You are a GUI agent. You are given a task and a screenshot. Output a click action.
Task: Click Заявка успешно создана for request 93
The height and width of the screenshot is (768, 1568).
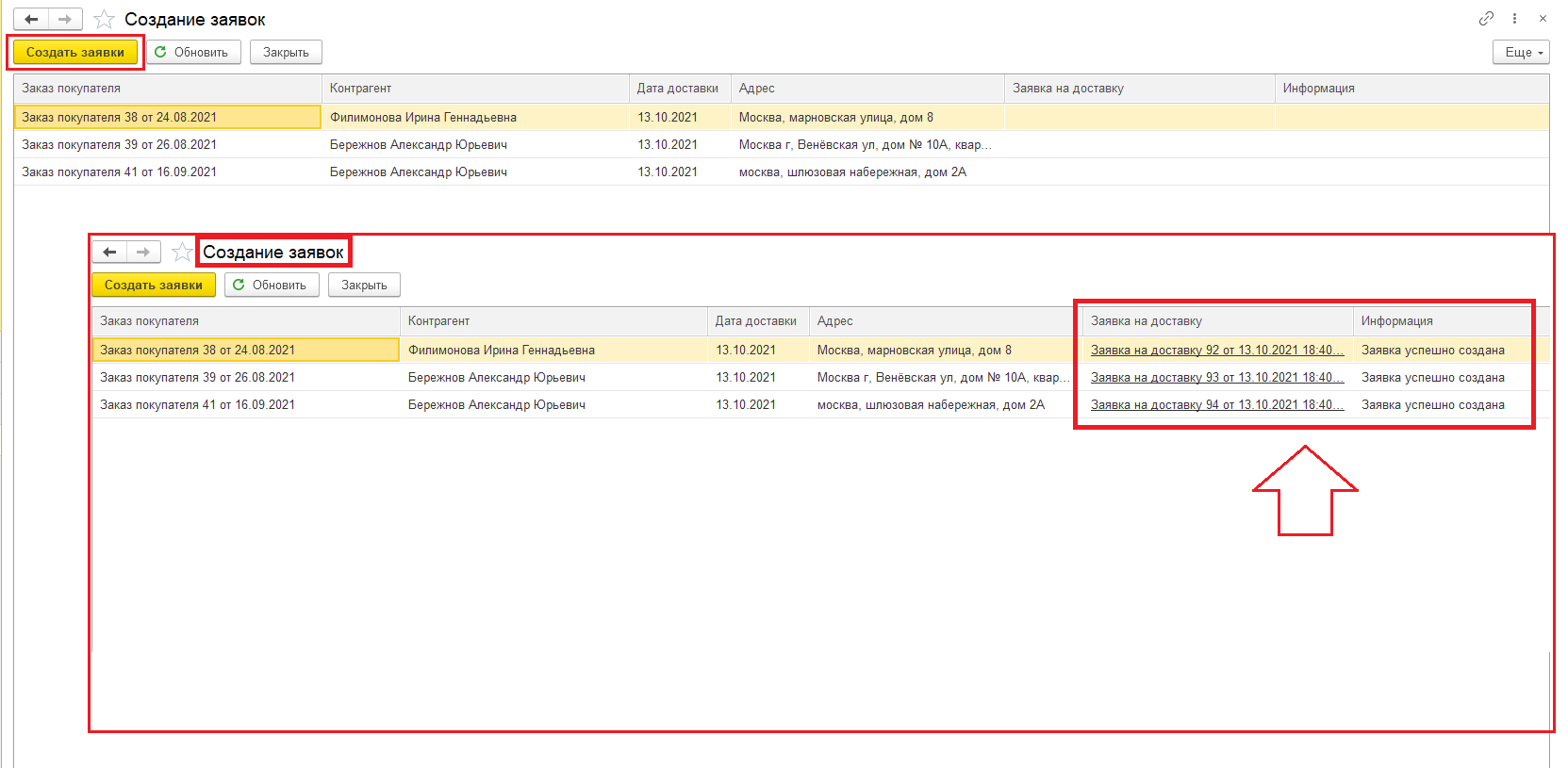point(1433,377)
